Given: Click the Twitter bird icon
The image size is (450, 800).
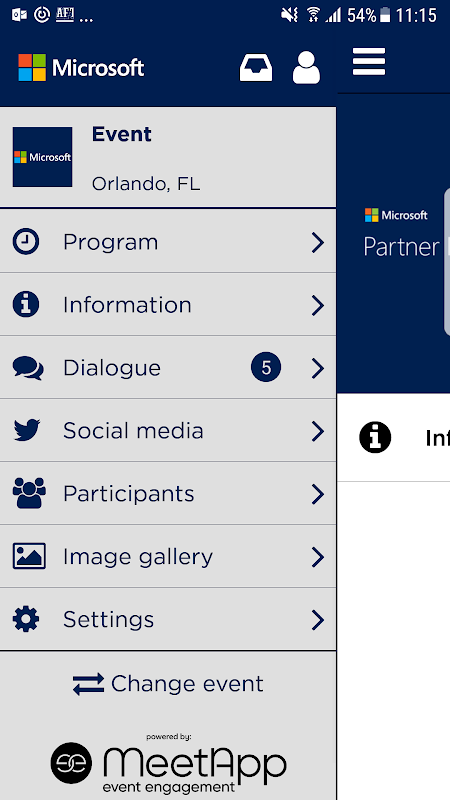Looking at the screenshot, I should (27, 431).
